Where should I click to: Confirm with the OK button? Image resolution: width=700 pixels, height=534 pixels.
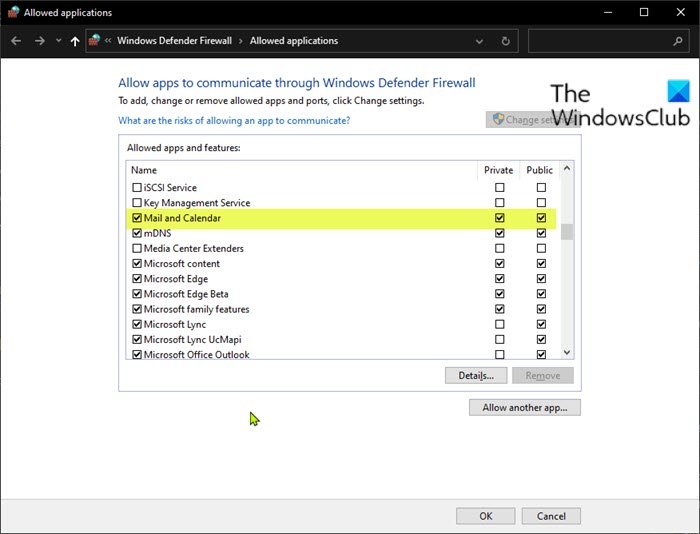pos(486,516)
